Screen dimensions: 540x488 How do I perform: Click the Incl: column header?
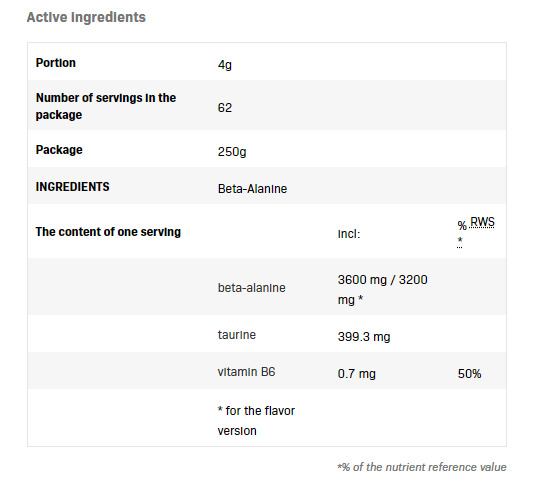click(x=349, y=234)
